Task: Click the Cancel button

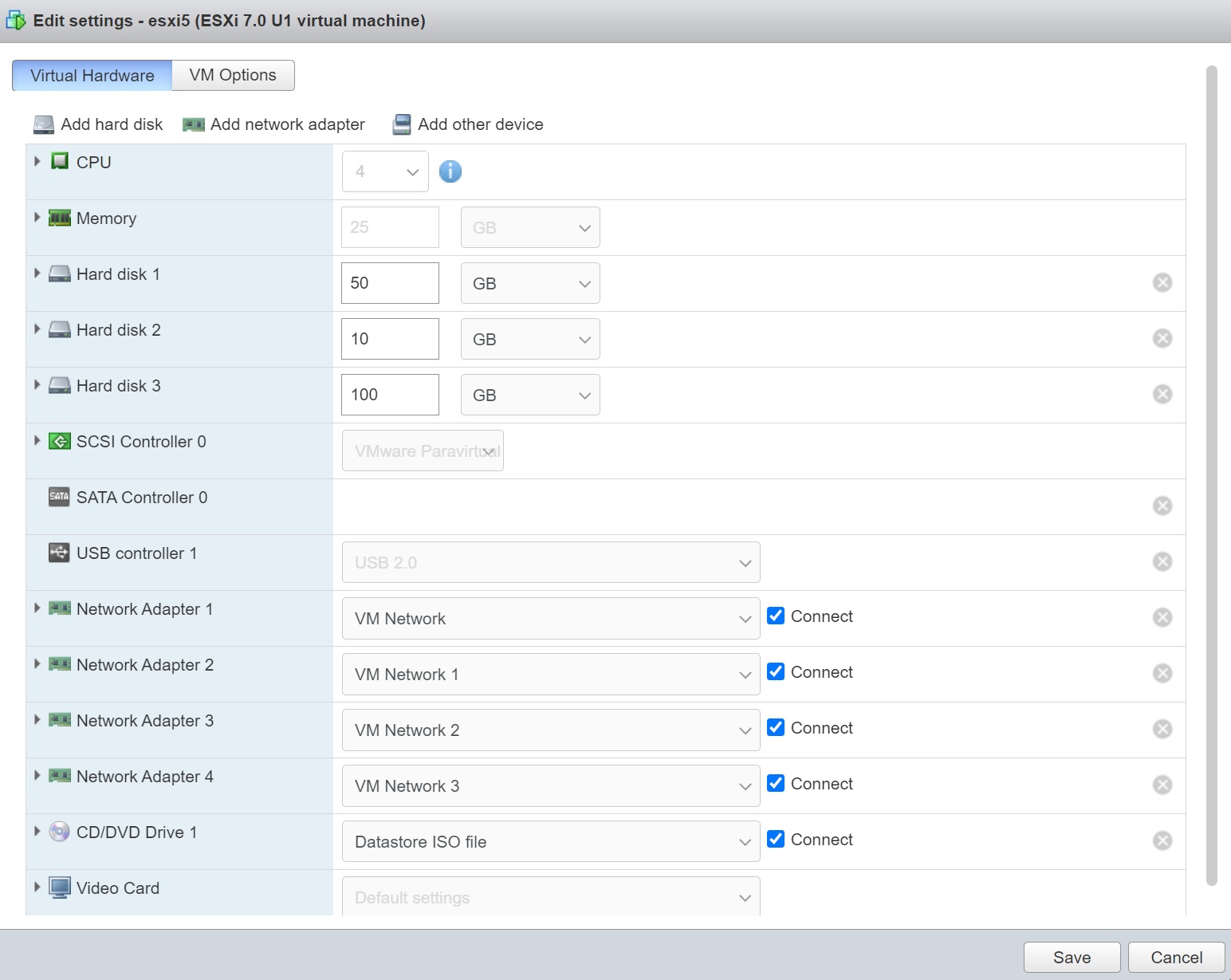Action: [1176, 958]
